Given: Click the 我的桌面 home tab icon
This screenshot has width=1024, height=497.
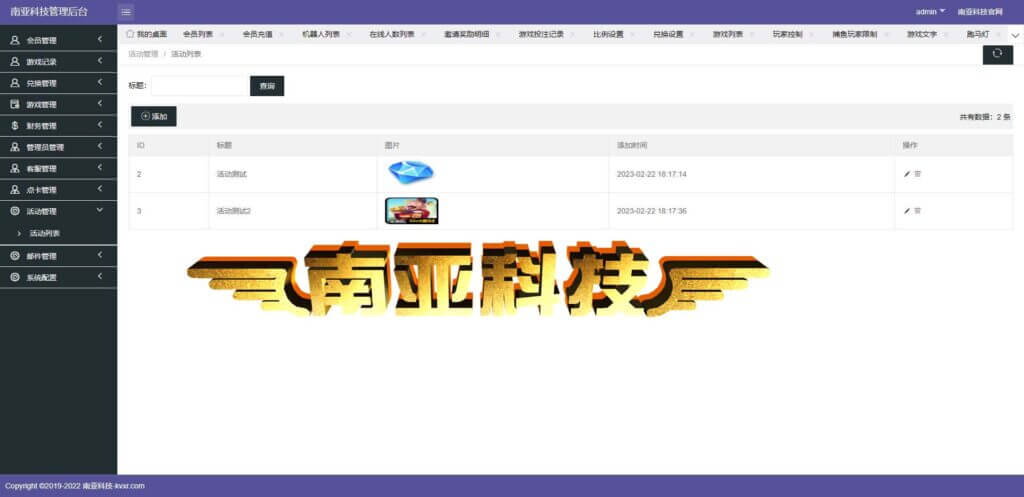Looking at the screenshot, I should pyautogui.click(x=129, y=34).
